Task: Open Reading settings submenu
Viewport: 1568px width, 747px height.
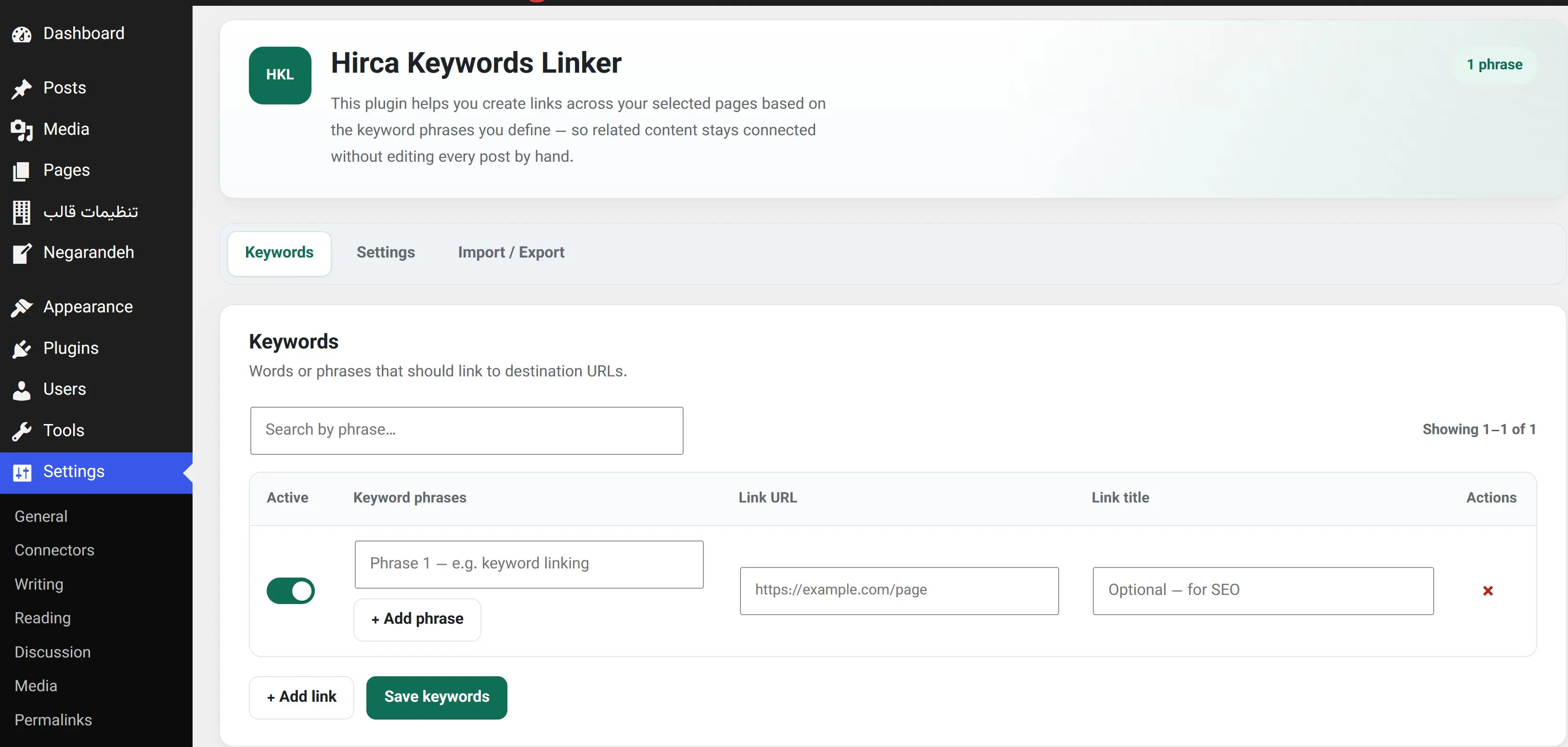Action: click(43, 618)
